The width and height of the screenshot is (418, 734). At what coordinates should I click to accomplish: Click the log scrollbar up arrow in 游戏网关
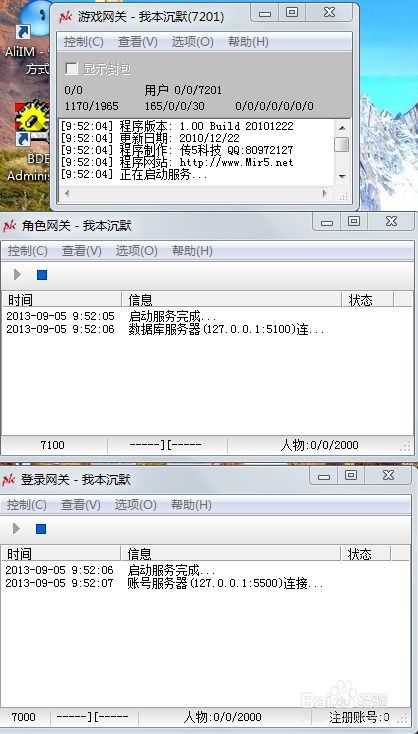coord(342,127)
